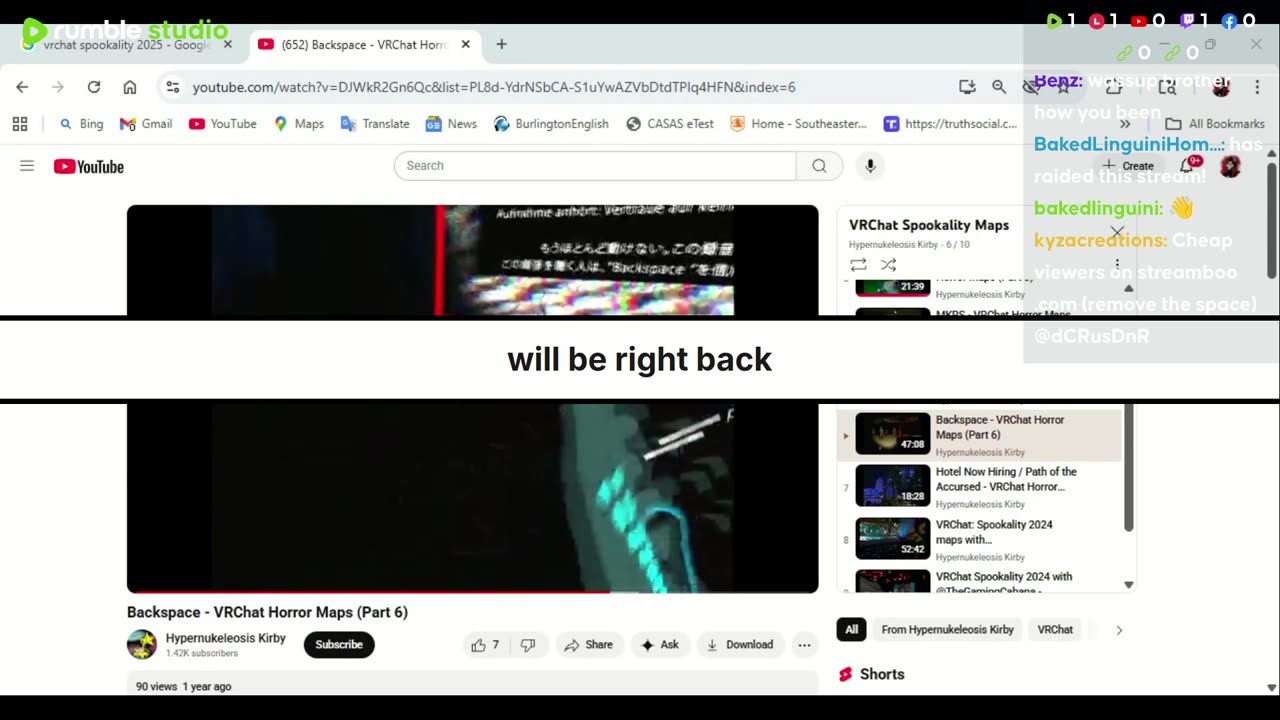Search with voice microphone icon
Image resolution: width=1280 pixels, height=720 pixels.
870,166
